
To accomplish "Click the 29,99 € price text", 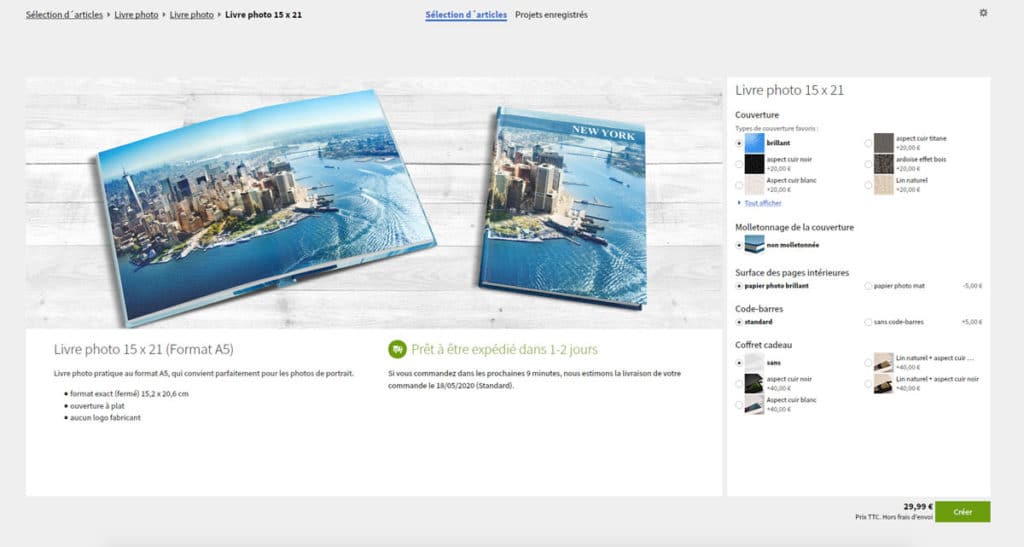I will (x=918, y=507).
